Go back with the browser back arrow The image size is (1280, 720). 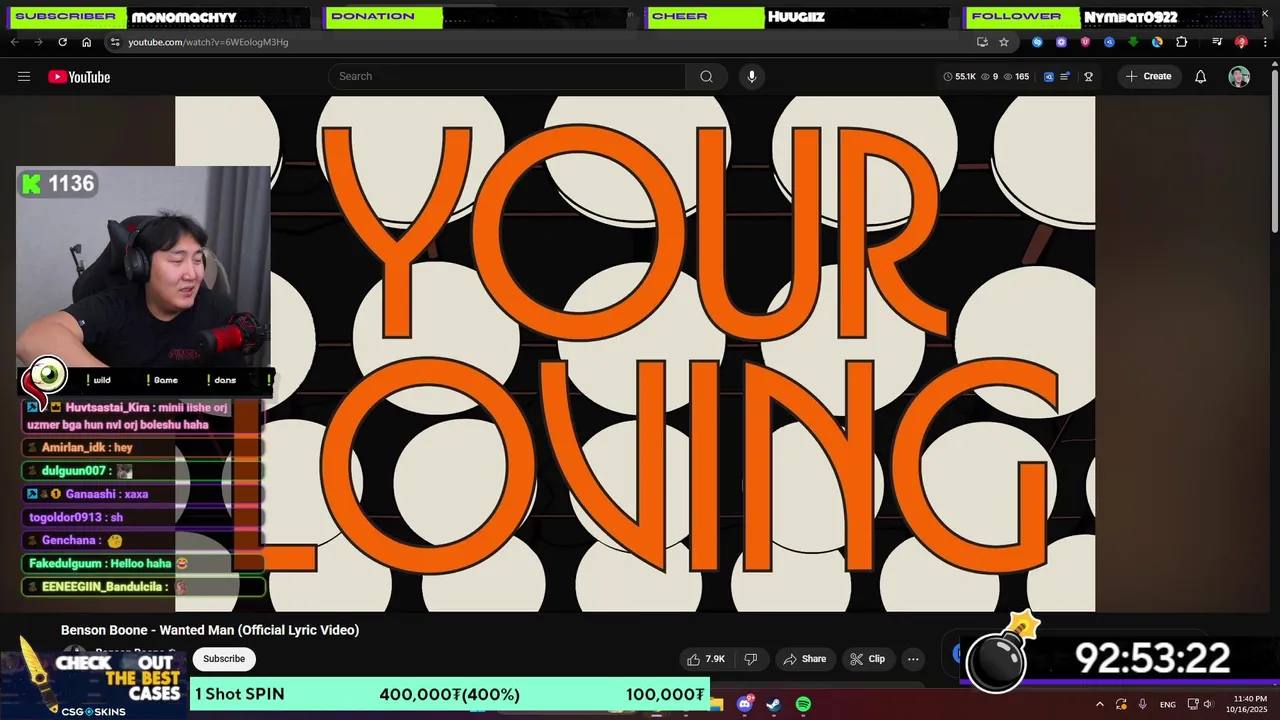pos(14,42)
